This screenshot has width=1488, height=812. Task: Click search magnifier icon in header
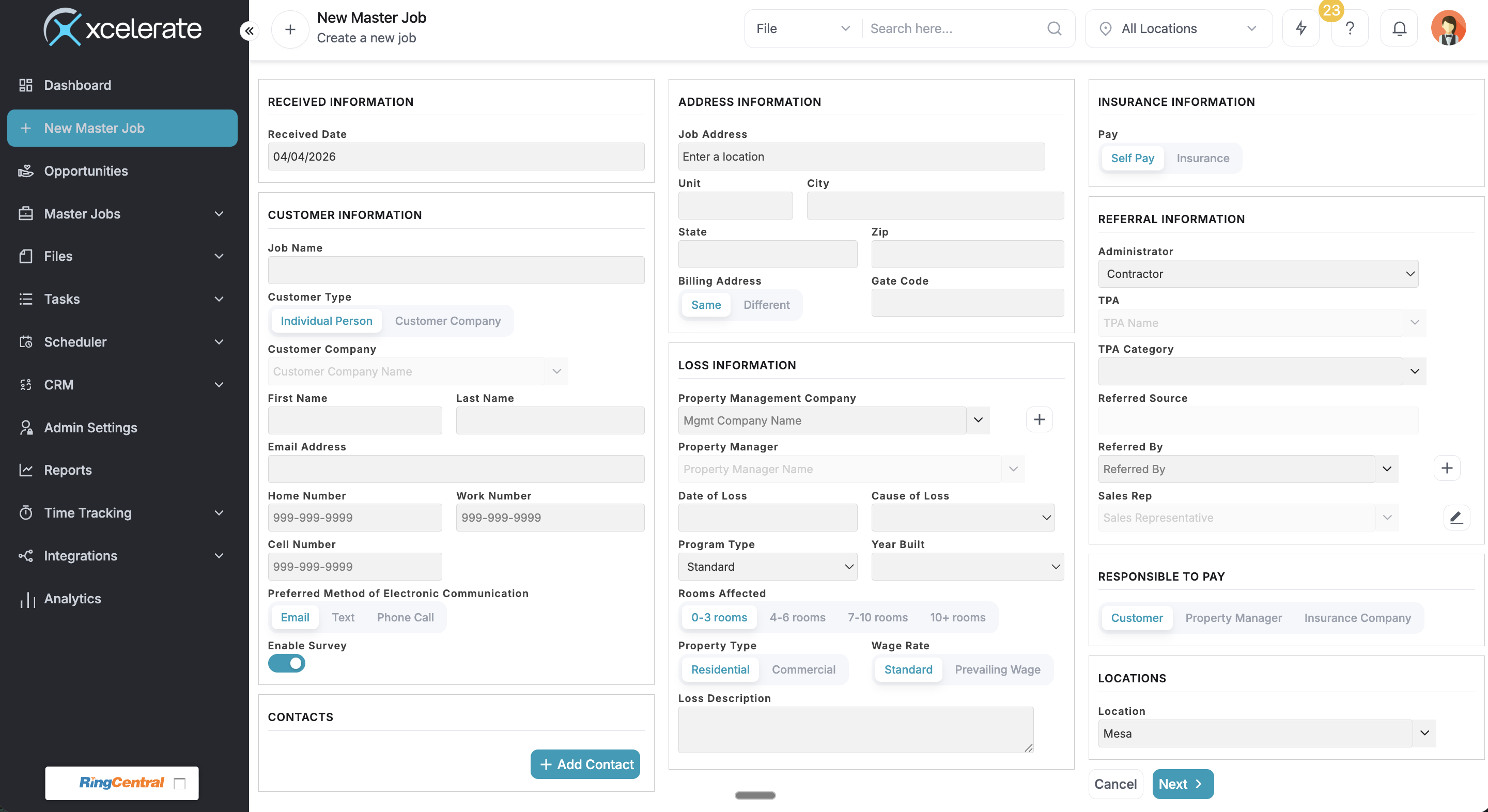[1054, 28]
